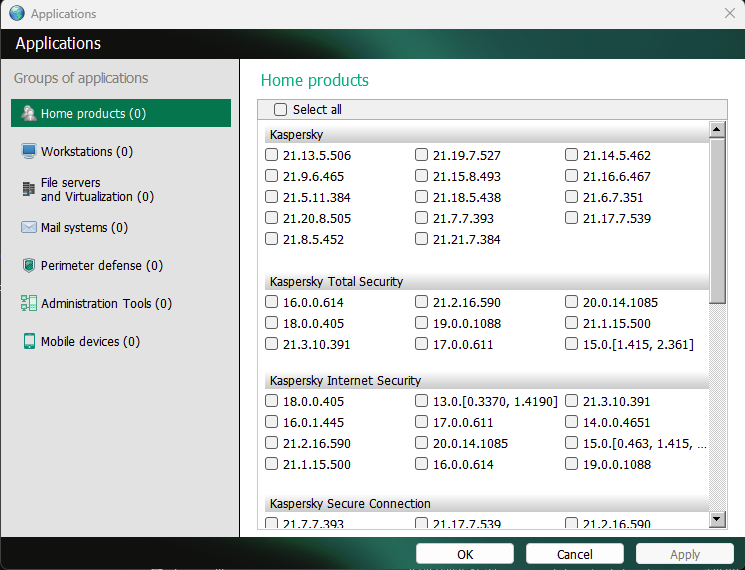Image resolution: width=745 pixels, height=570 pixels.
Task: Enable Total Security version 17.0.0.611
Action: [x=421, y=343]
